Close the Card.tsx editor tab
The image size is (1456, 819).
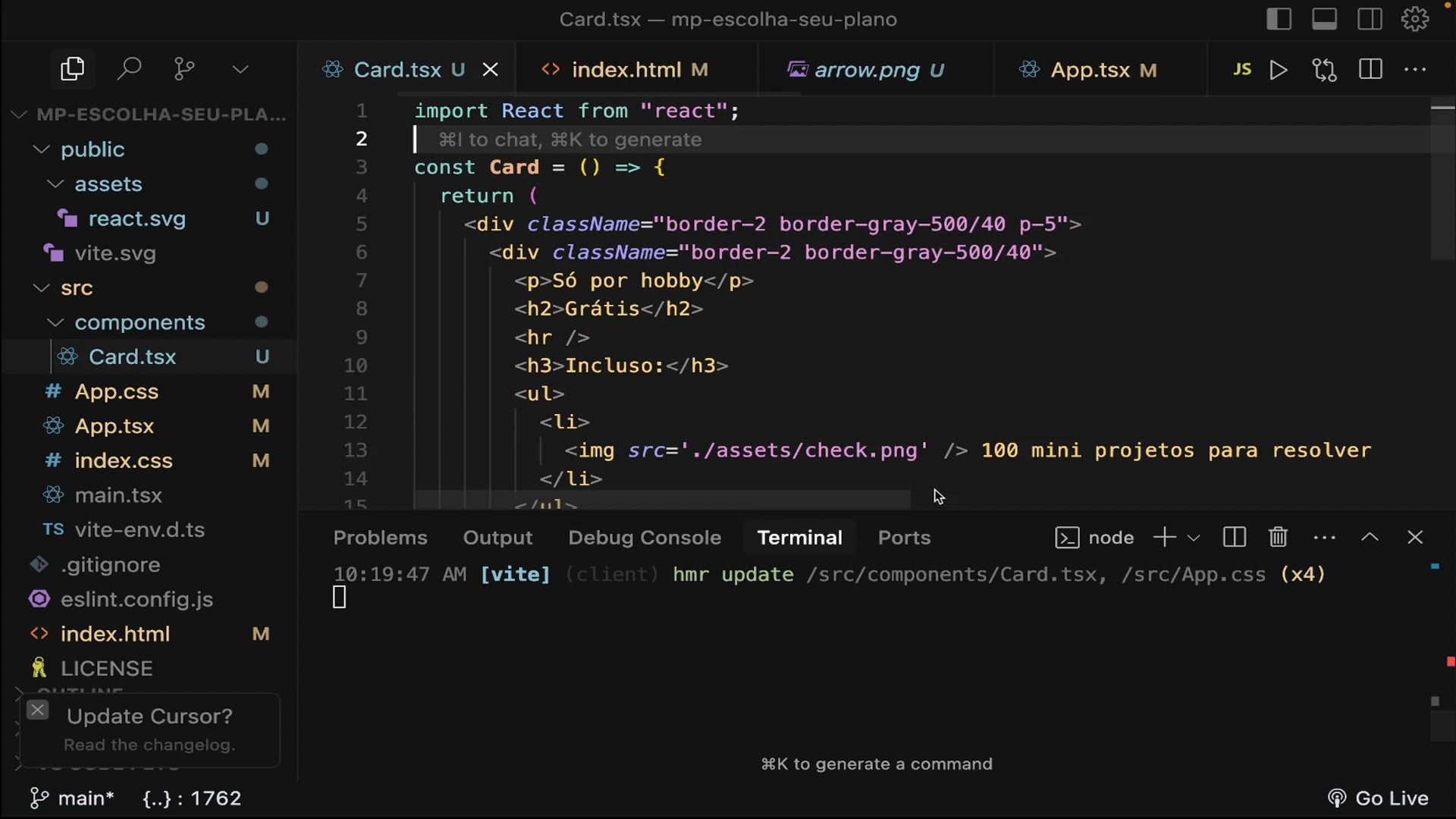click(491, 70)
